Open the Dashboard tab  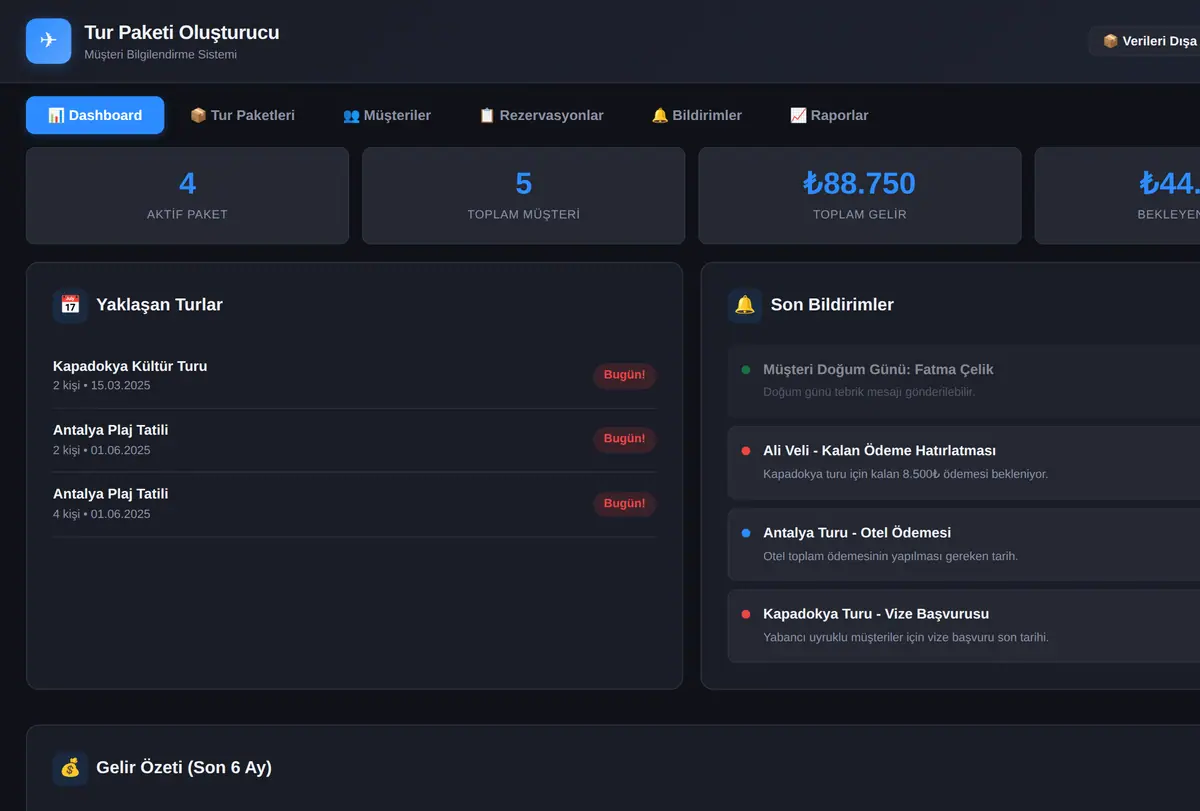(x=95, y=115)
